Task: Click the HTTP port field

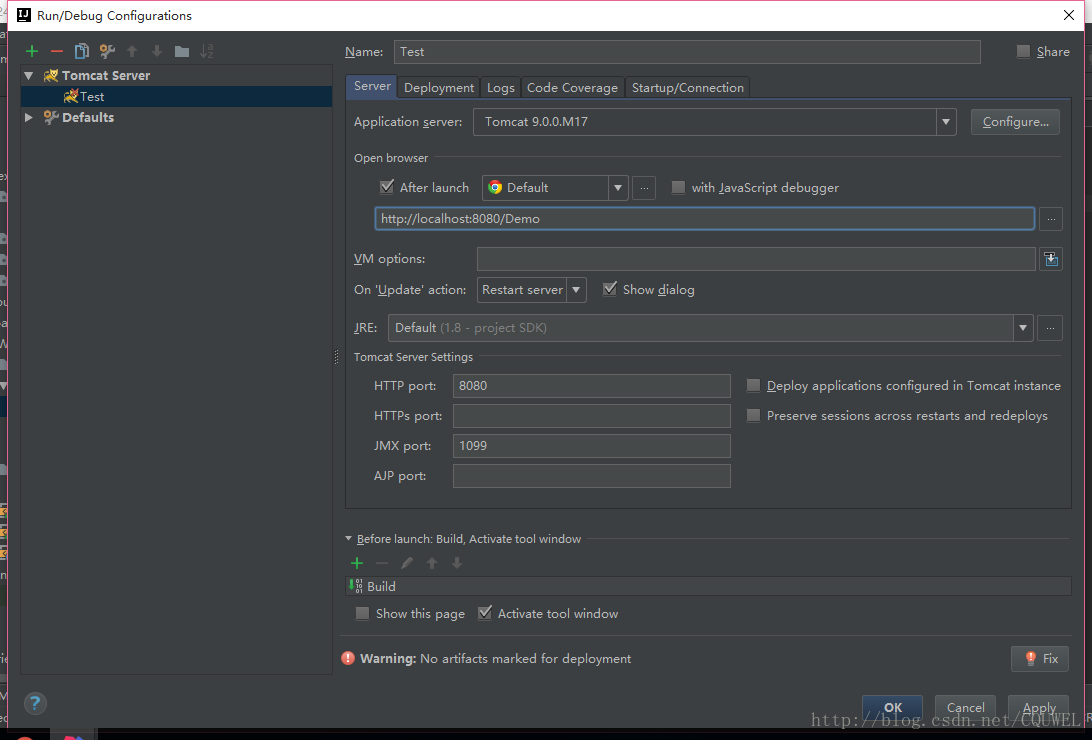Action: [591, 386]
